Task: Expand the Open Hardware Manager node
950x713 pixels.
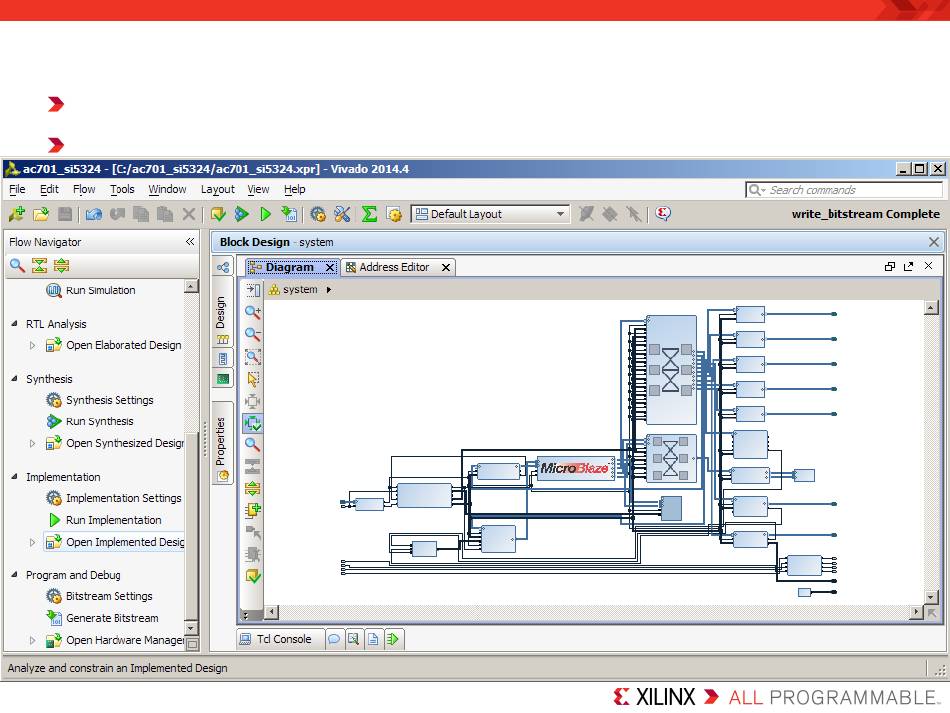Action: tap(33, 640)
